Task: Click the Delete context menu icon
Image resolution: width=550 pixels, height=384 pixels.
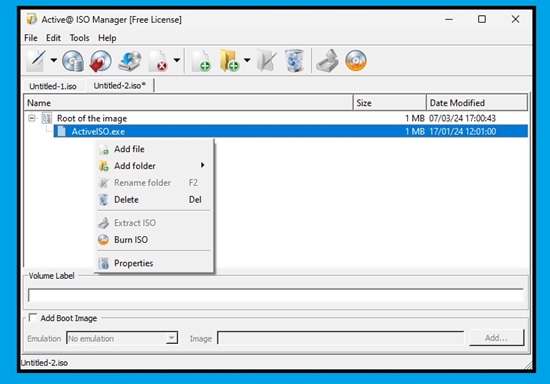Action: [x=103, y=200]
